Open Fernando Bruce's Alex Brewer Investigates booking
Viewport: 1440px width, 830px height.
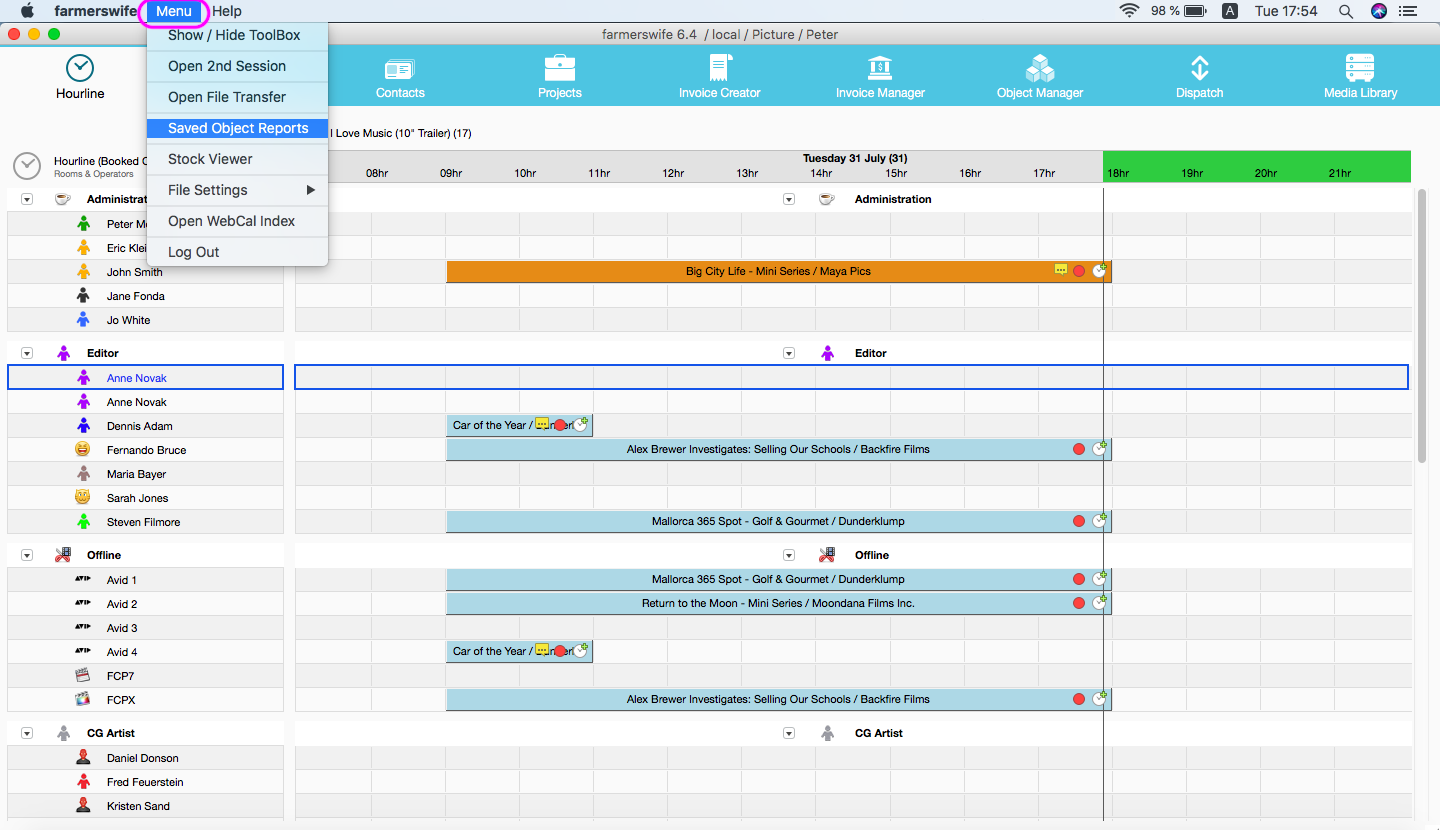point(778,450)
